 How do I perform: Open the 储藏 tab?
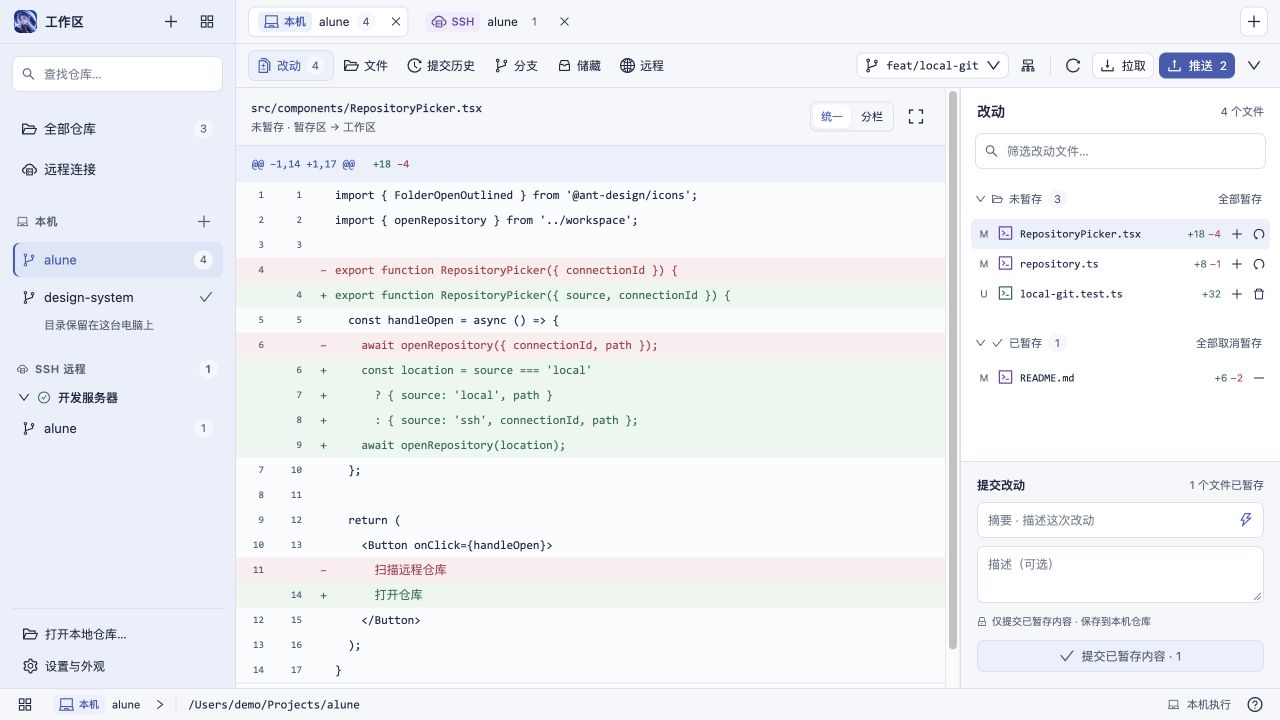[x=579, y=66]
